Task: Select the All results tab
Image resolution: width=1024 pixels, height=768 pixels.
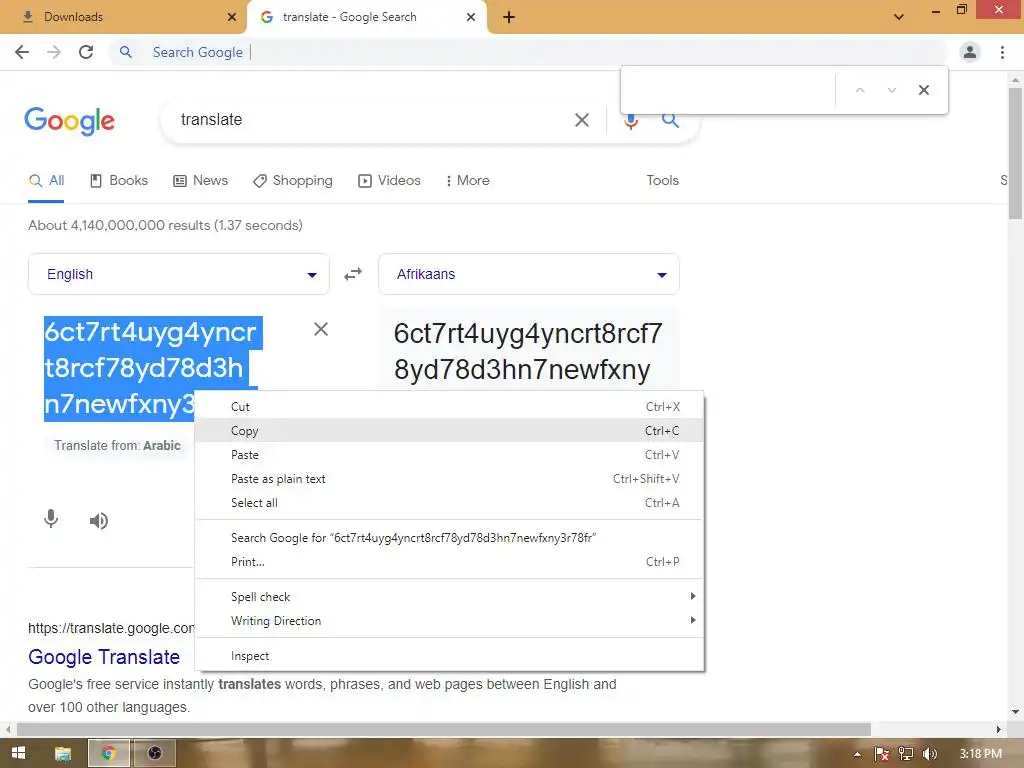Action: pyautogui.click(x=46, y=181)
